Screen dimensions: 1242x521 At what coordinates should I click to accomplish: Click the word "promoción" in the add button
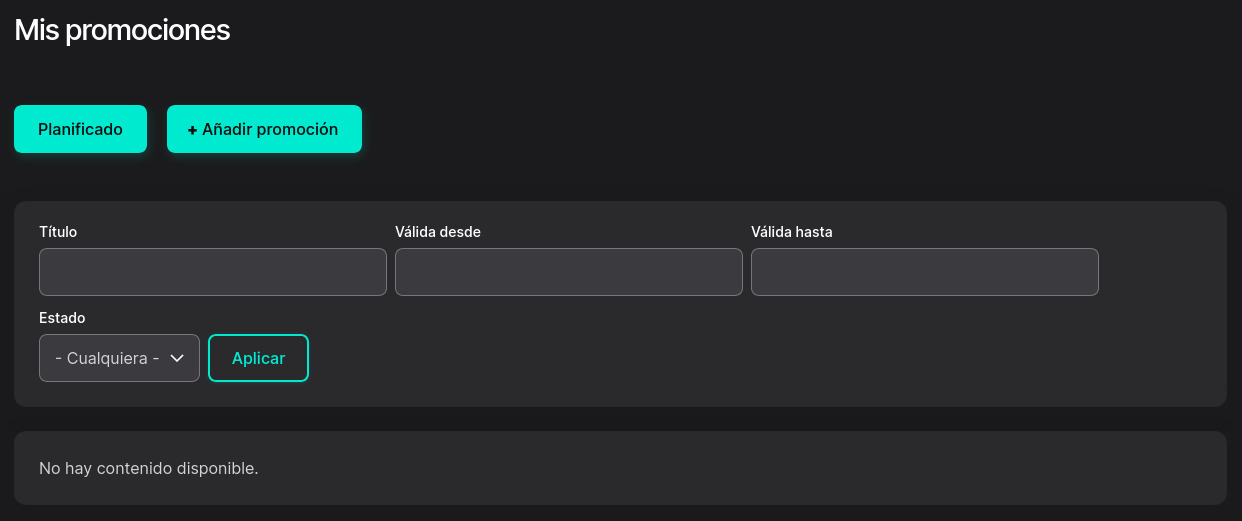click(x=297, y=129)
